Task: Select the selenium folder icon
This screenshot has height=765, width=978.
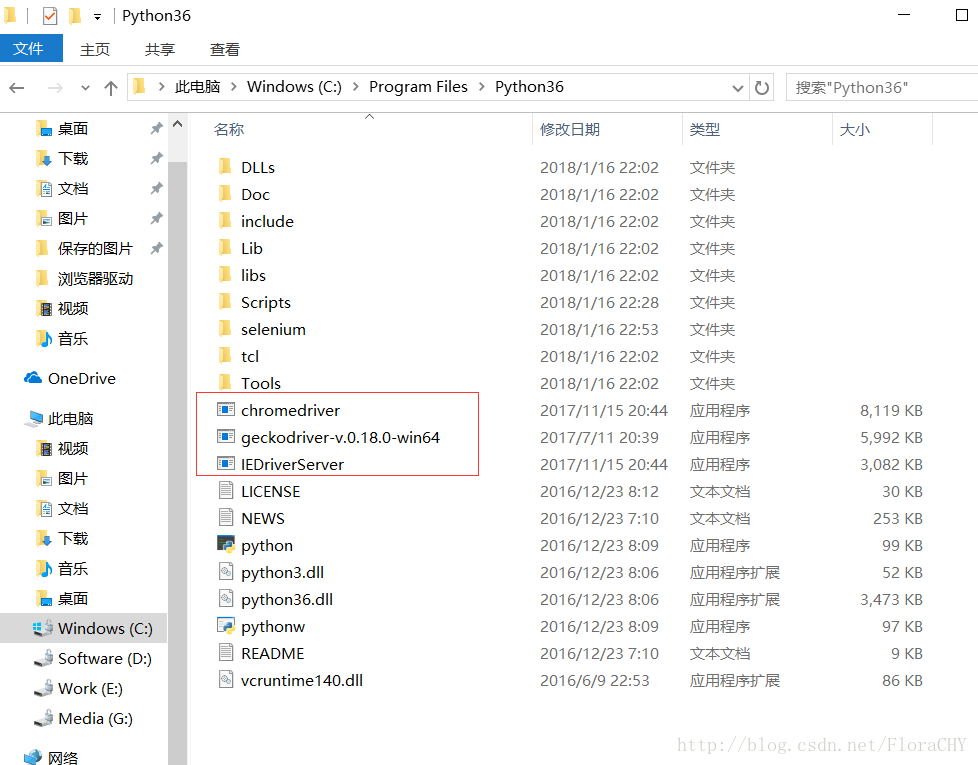Action: coord(225,329)
